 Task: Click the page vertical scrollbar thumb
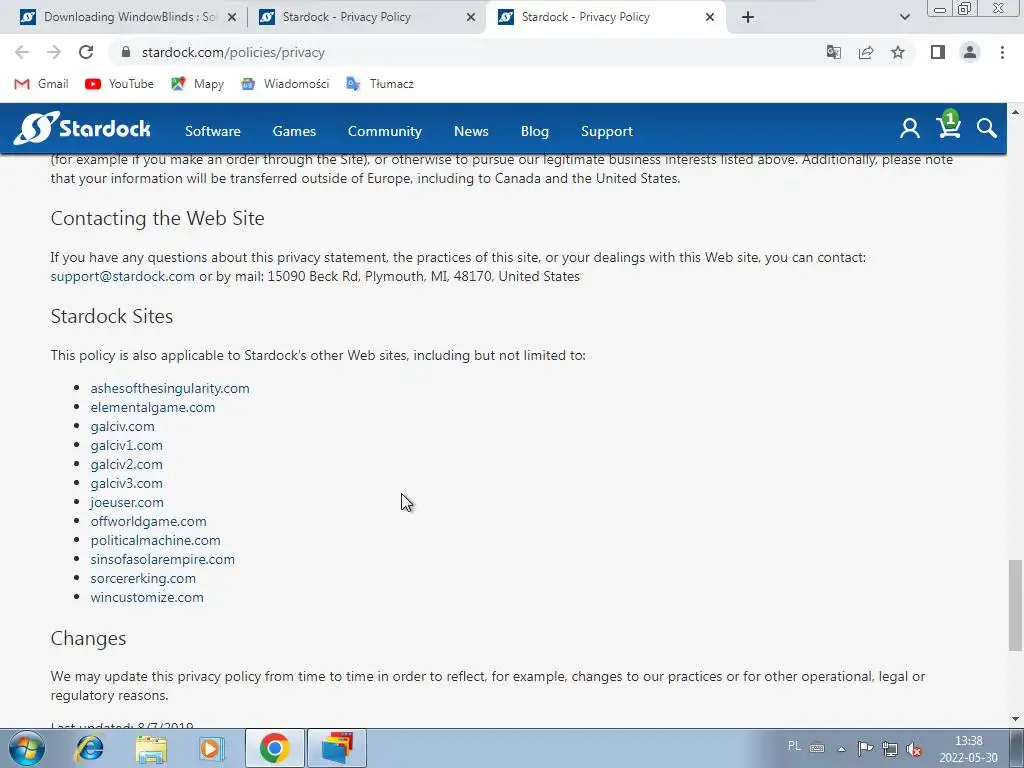pyautogui.click(x=1015, y=605)
